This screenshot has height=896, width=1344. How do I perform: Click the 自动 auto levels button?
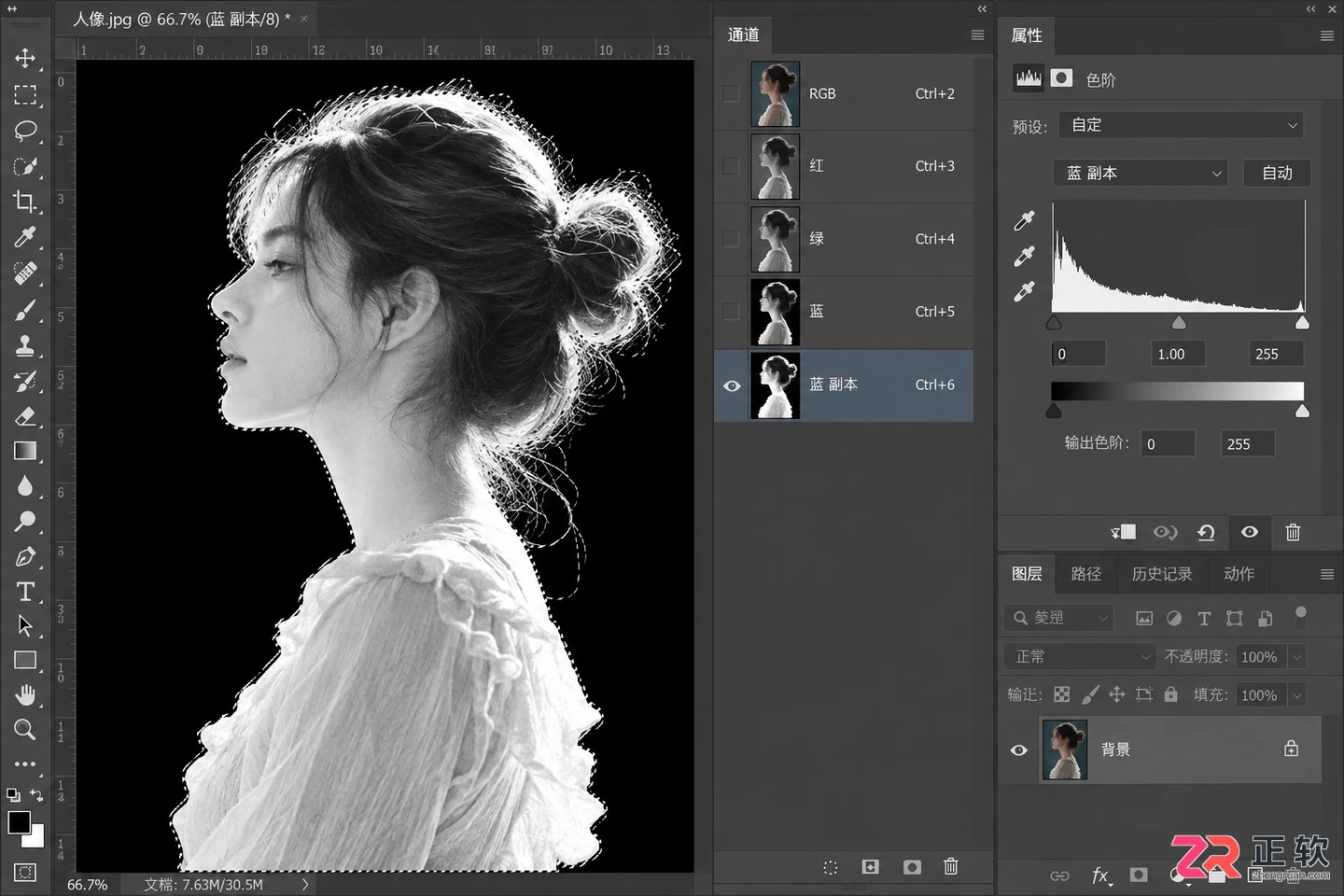(1277, 174)
